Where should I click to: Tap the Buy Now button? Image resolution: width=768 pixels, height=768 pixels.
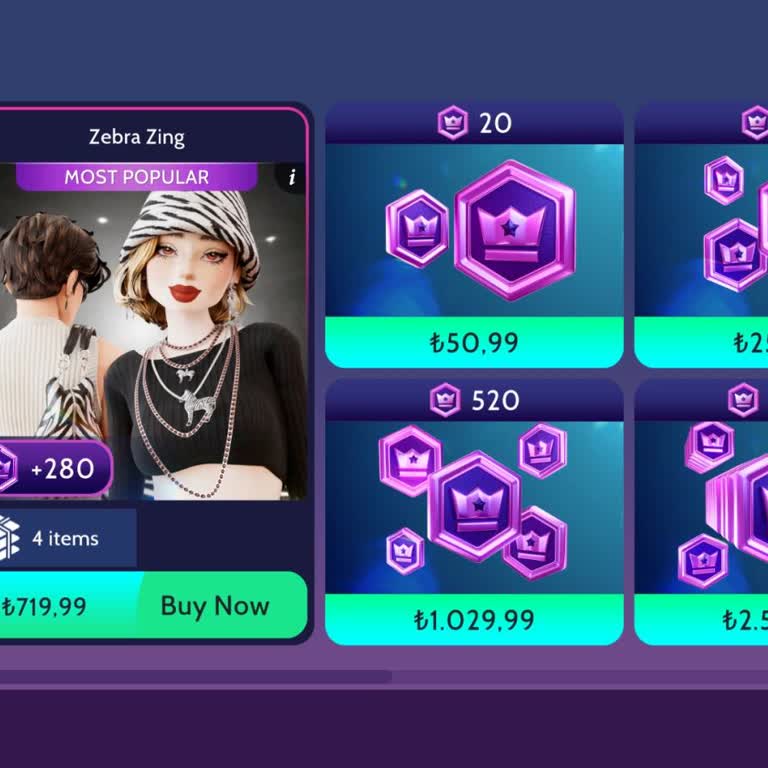pos(215,606)
